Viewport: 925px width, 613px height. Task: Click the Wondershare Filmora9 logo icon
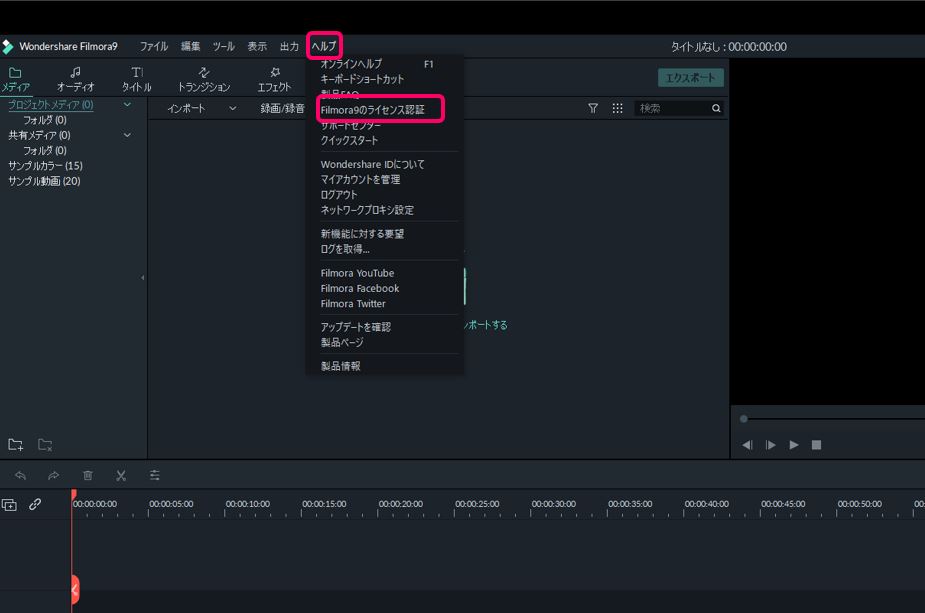point(8,47)
